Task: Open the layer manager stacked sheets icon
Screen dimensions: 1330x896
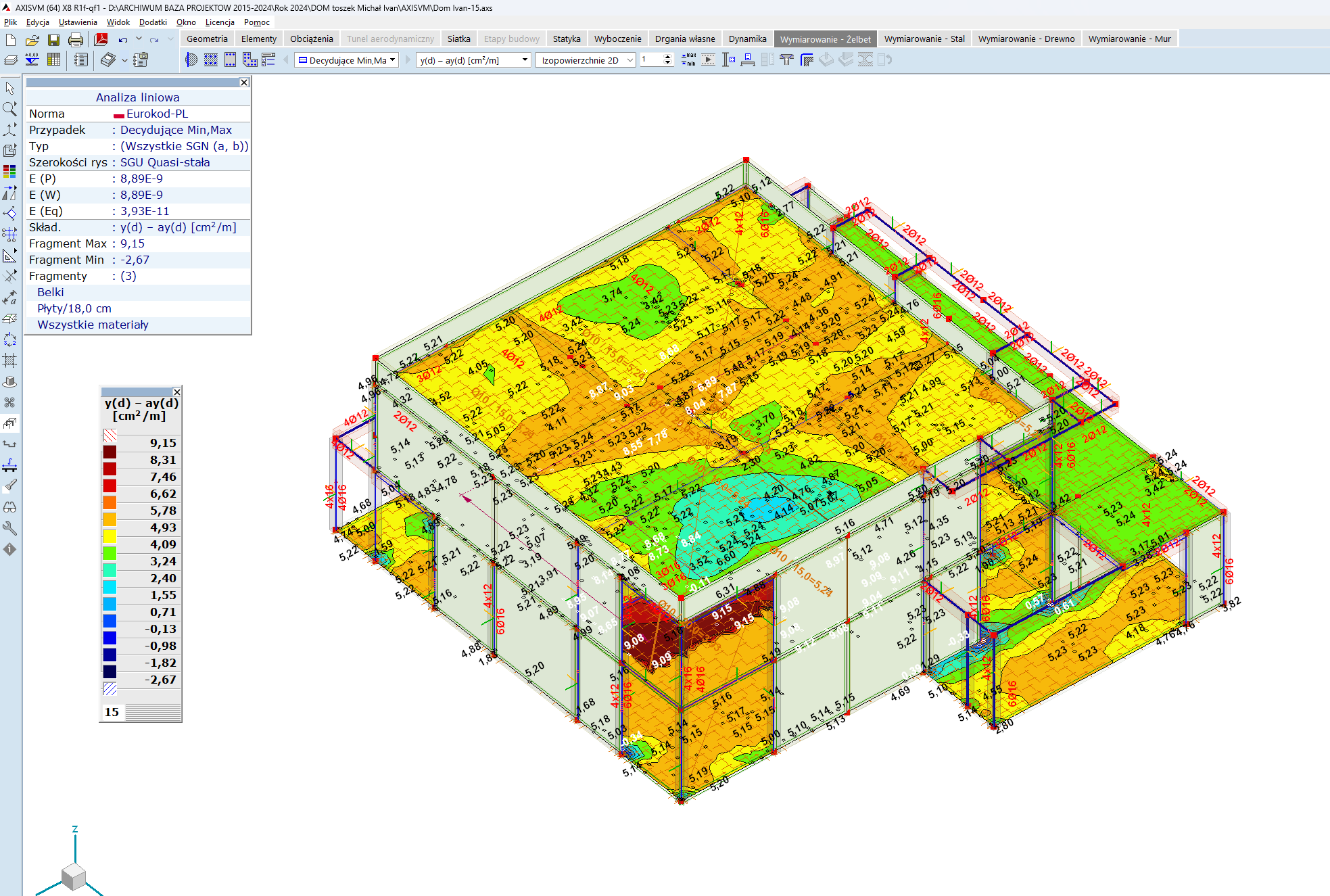Action: point(11,60)
